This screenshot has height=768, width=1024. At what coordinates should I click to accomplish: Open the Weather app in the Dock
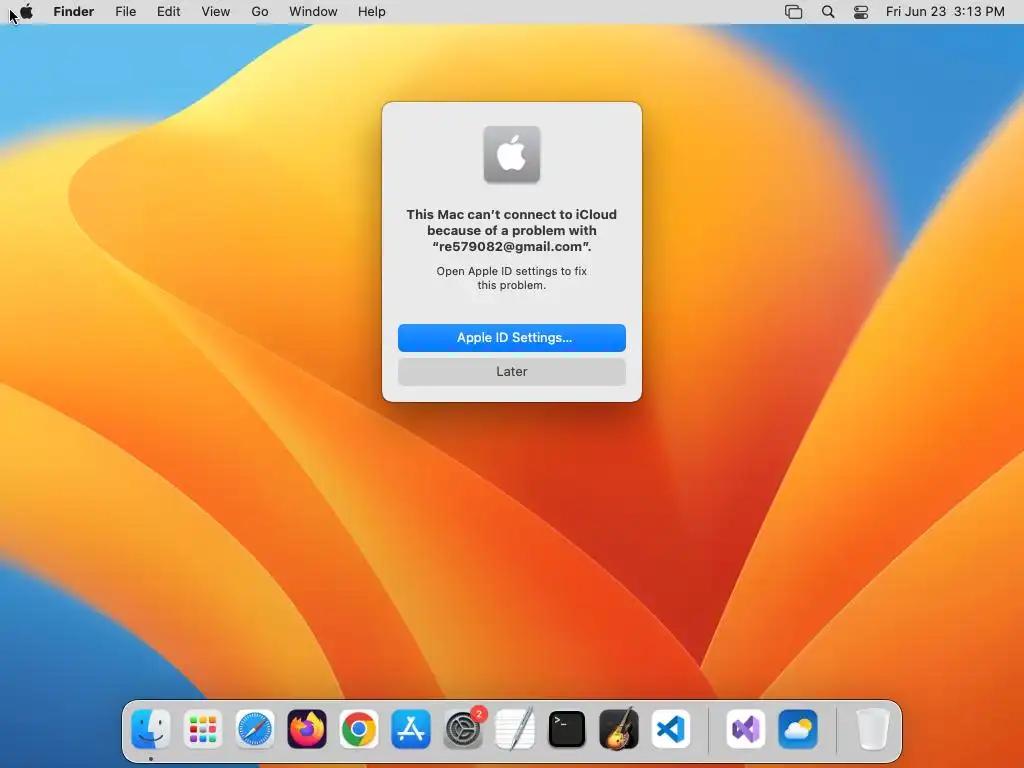click(x=798, y=729)
